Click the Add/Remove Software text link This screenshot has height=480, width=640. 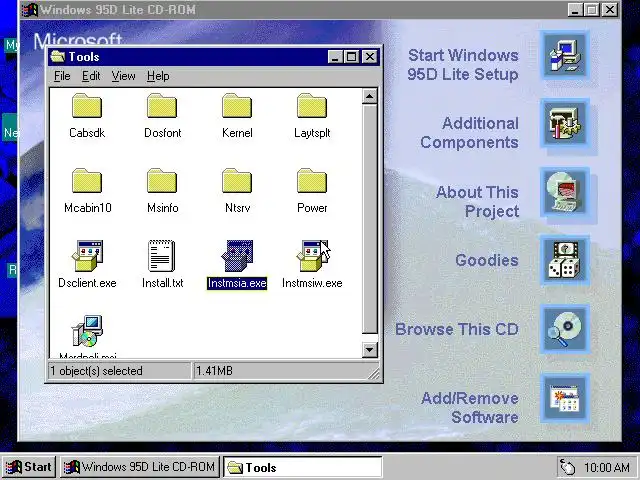[470, 408]
